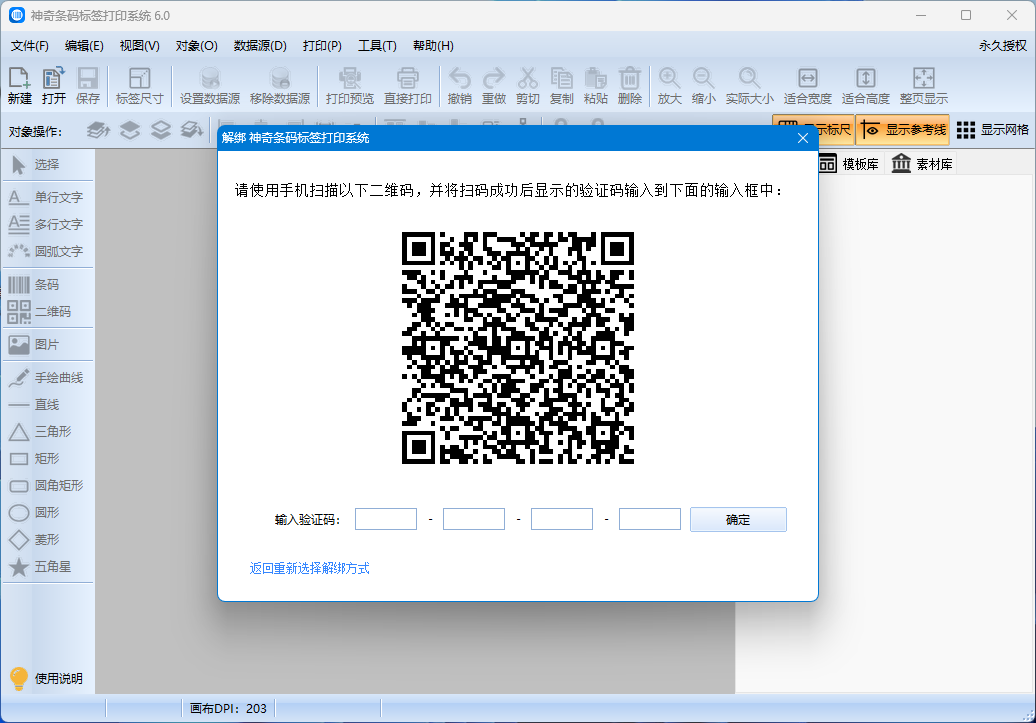Select the 菱形 diamond tool
1036x723 pixels.
click(48, 539)
